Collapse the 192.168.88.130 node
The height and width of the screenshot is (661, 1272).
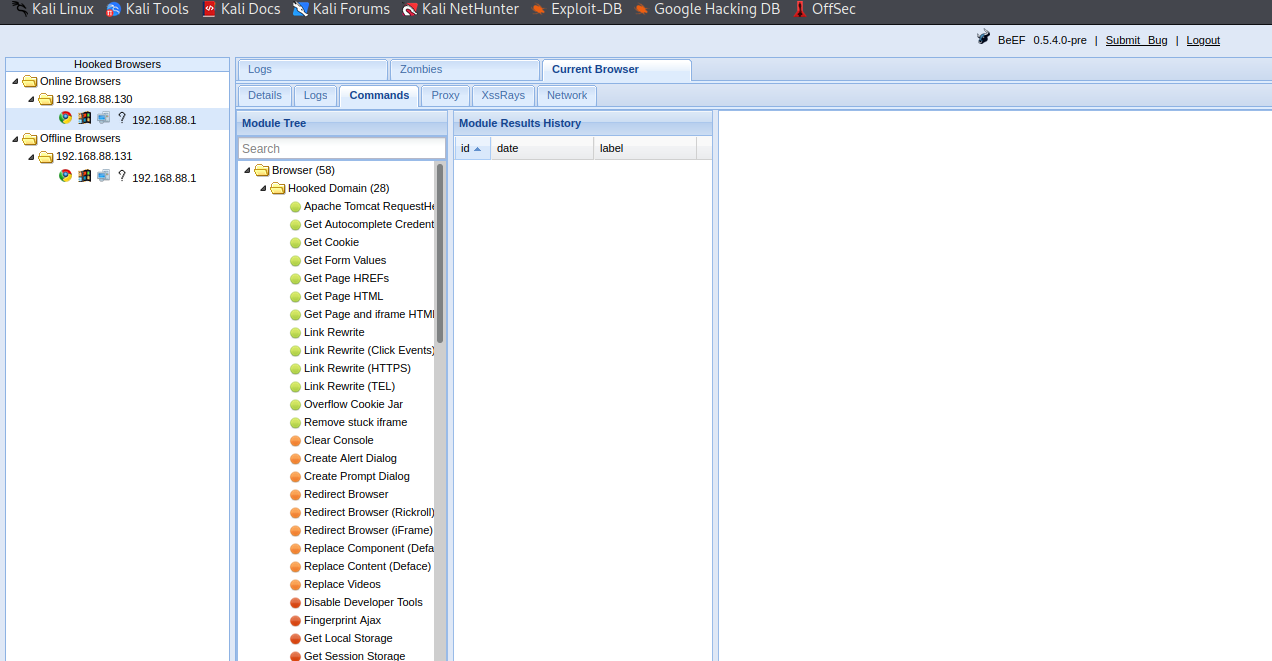31,99
